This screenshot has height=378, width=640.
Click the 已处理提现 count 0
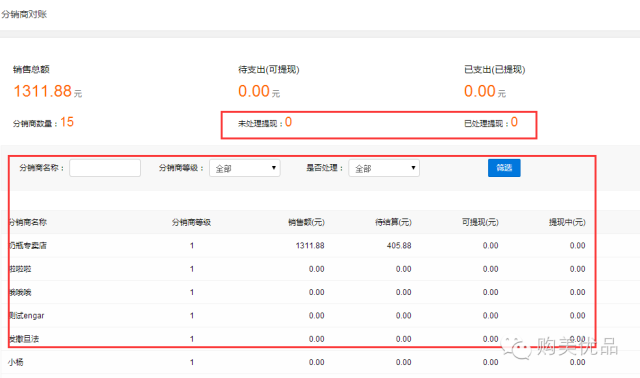tap(514, 122)
